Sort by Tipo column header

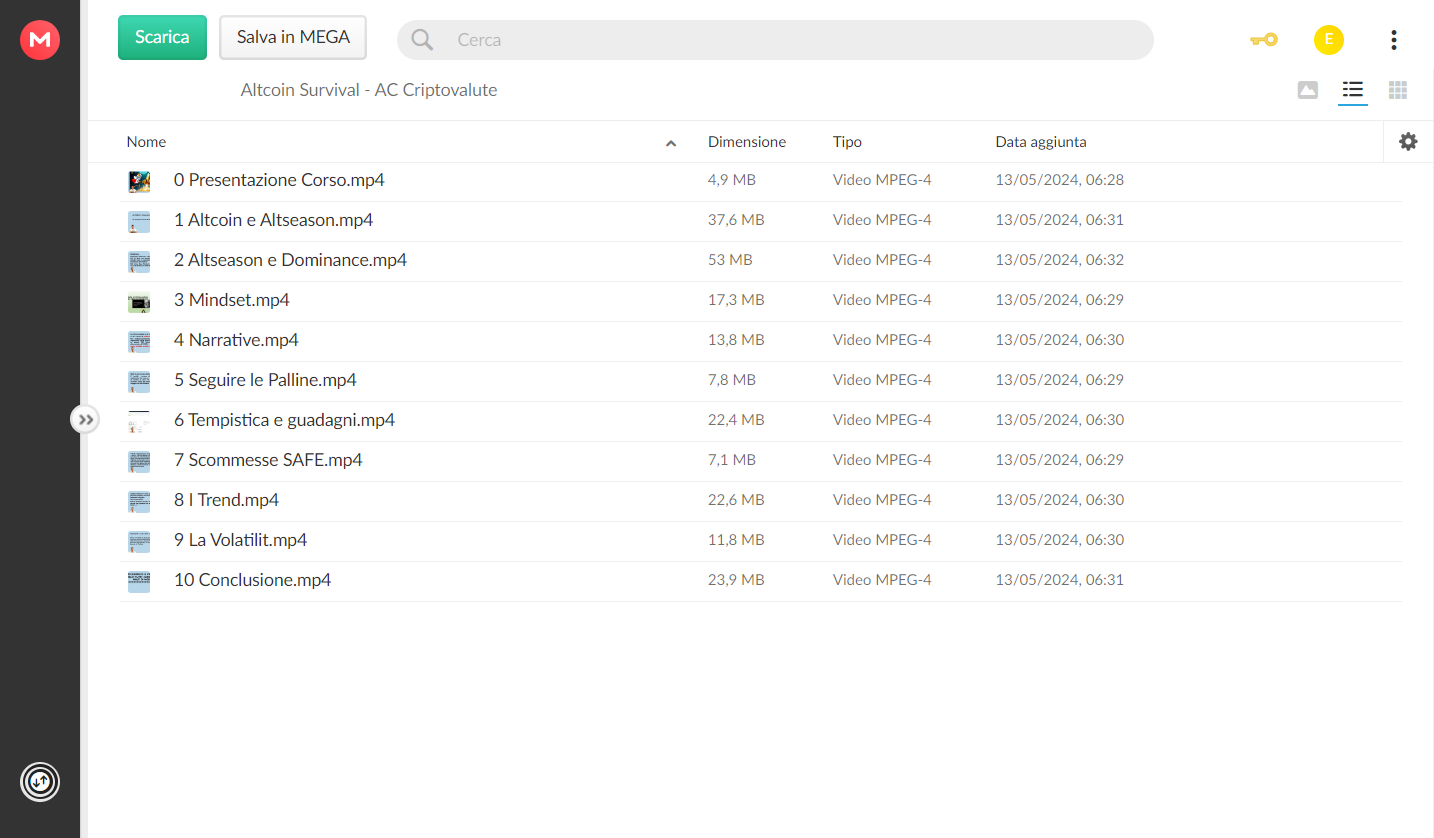(847, 142)
